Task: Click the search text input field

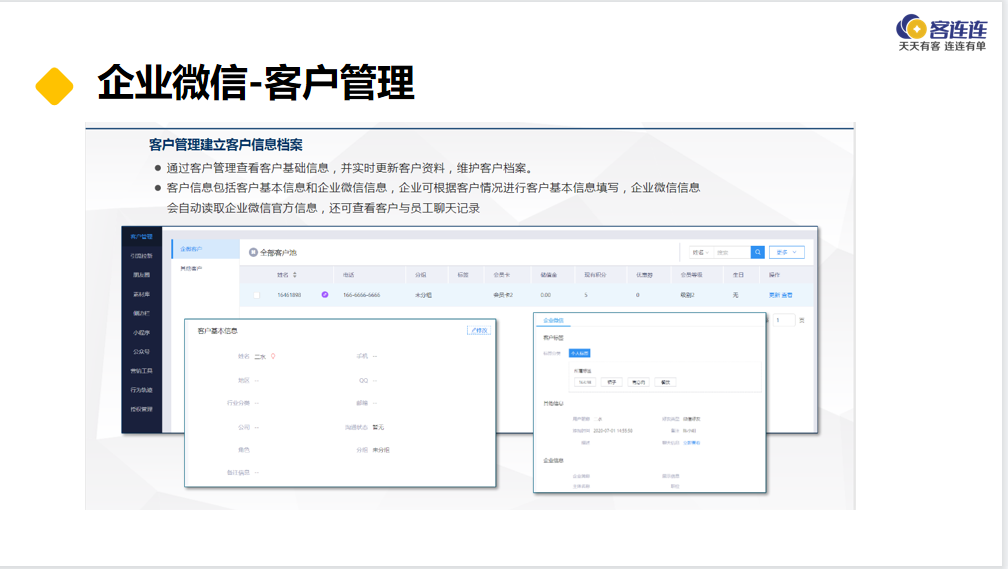Action: pyautogui.click(x=731, y=253)
